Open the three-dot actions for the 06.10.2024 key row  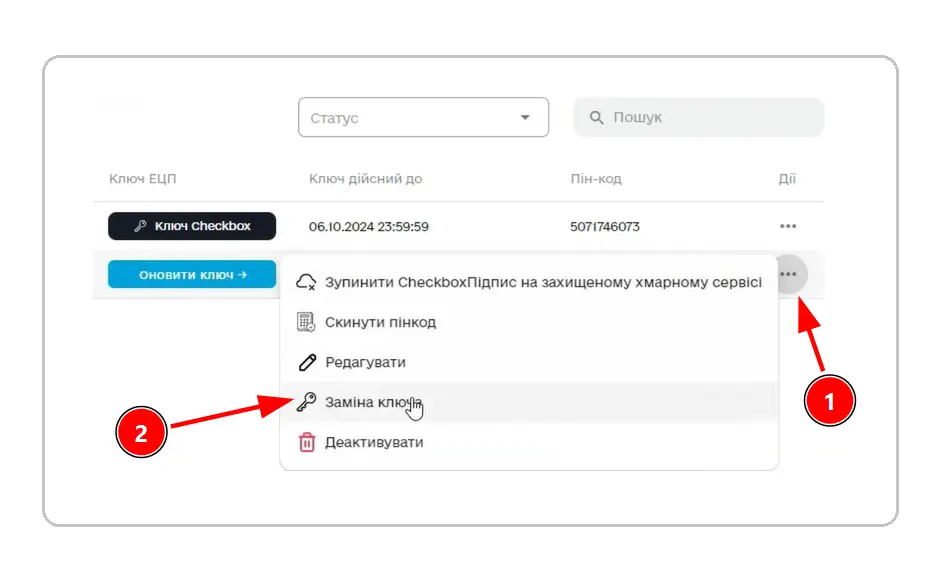click(x=788, y=227)
